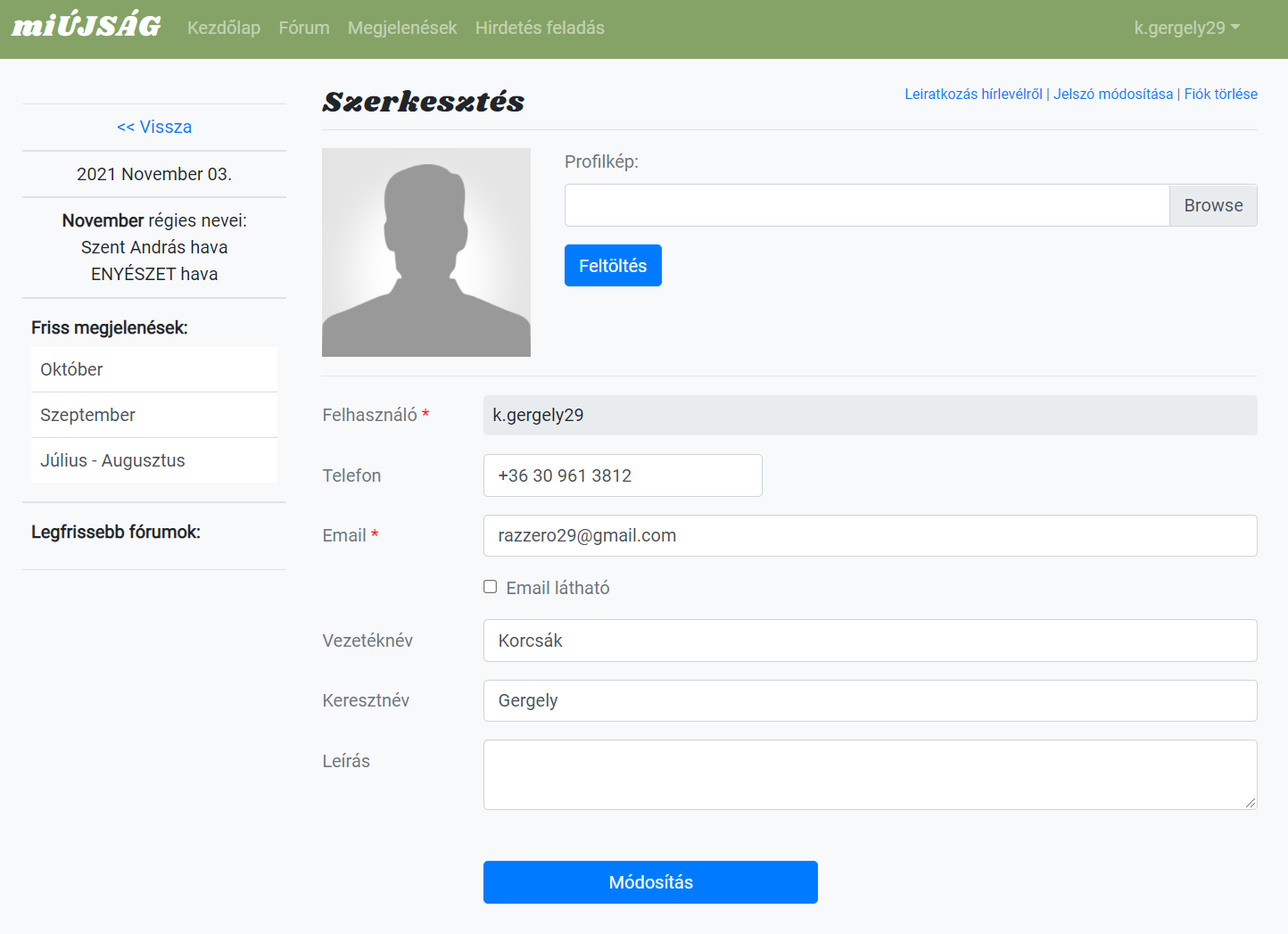This screenshot has width=1288, height=934.
Task: Open the Október issue
Action: tap(154, 369)
